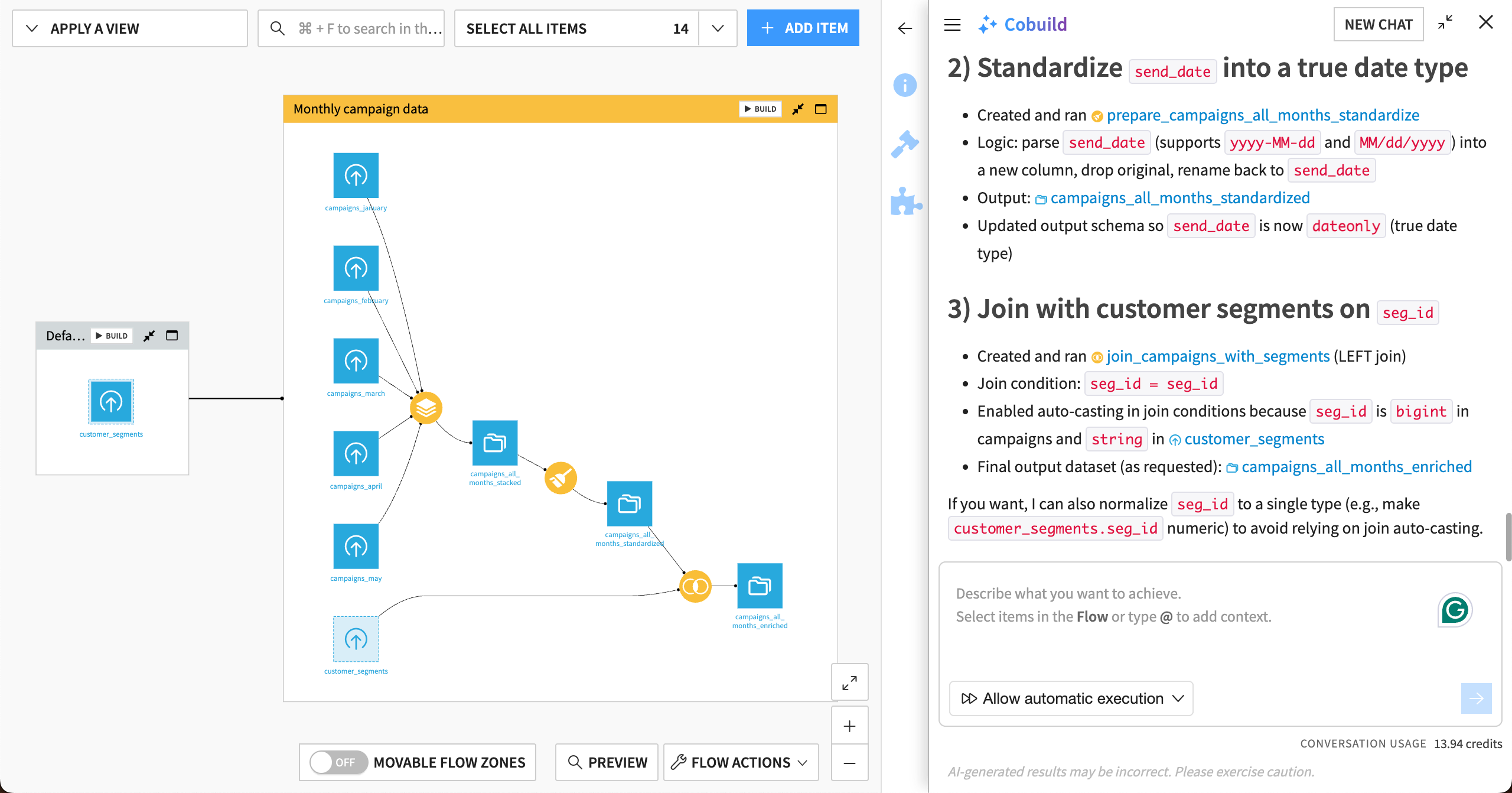Open the info details sidebar icon
This screenshot has height=793, width=1512.
click(905, 85)
